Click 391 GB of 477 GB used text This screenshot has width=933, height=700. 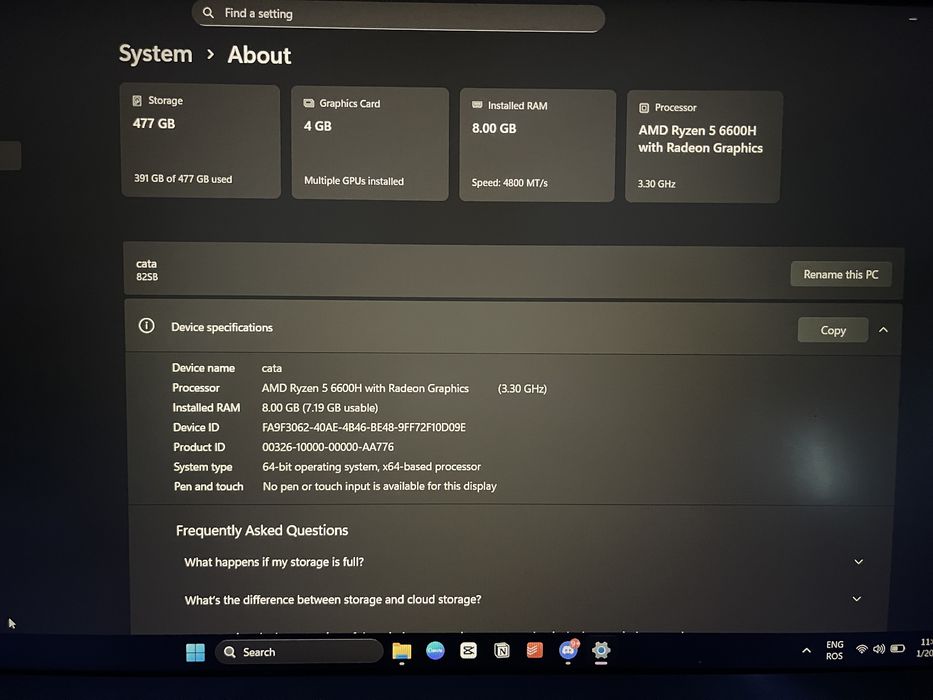(x=183, y=179)
